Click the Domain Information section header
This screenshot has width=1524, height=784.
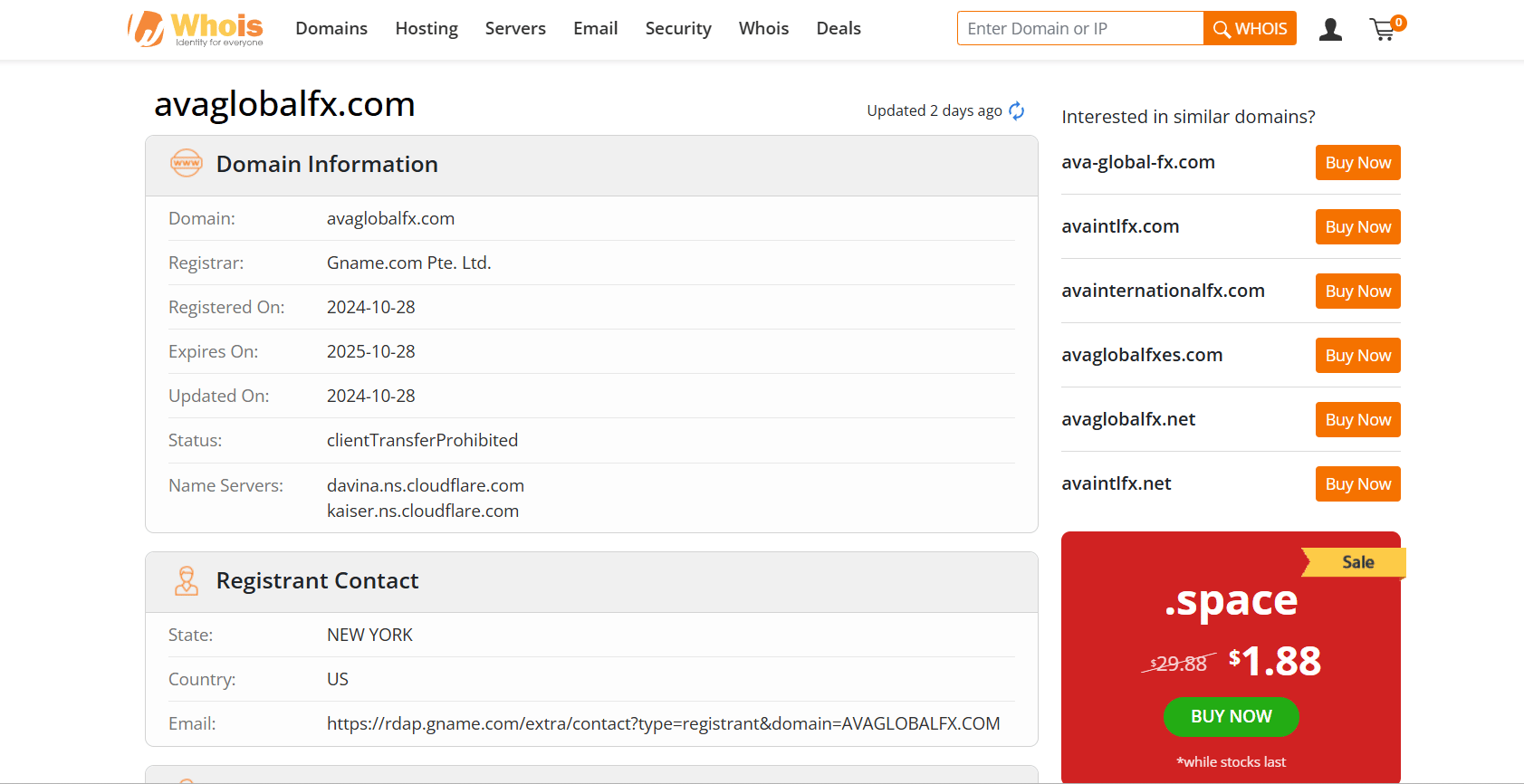tap(591, 165)
